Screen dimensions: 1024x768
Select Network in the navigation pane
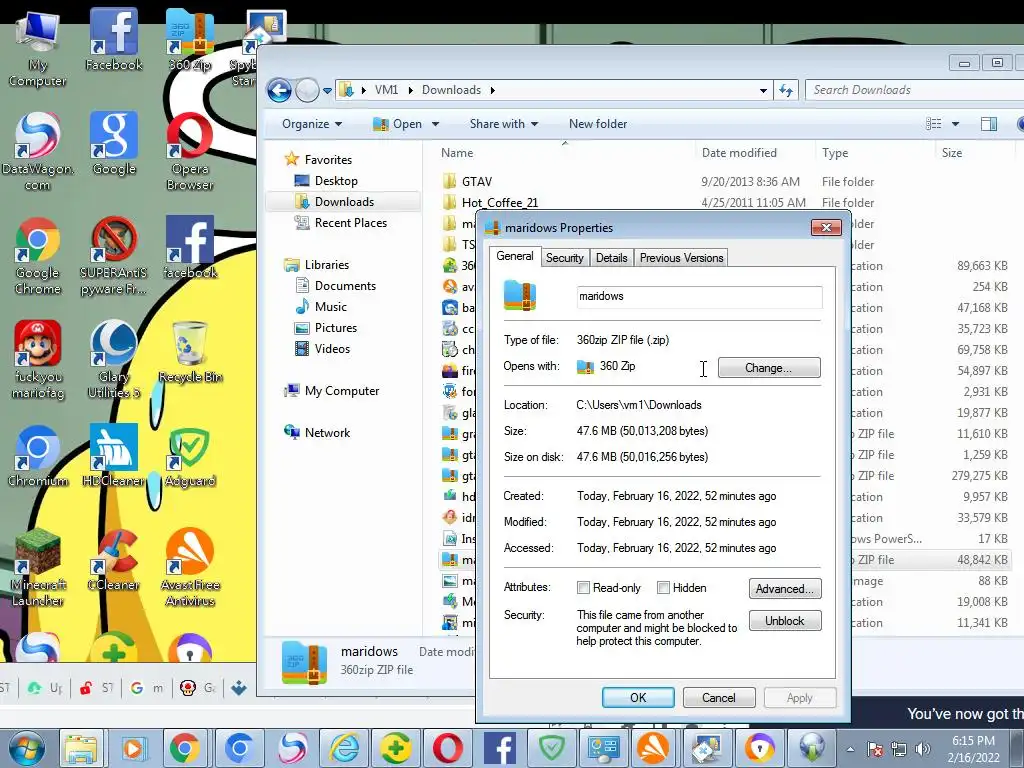[327, 432]
